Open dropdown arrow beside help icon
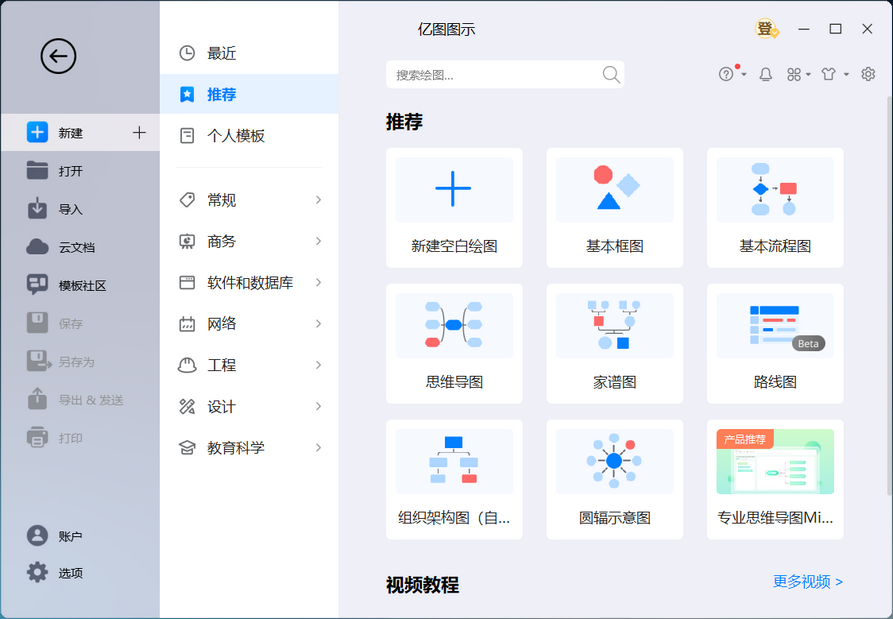 pos(744,75)
